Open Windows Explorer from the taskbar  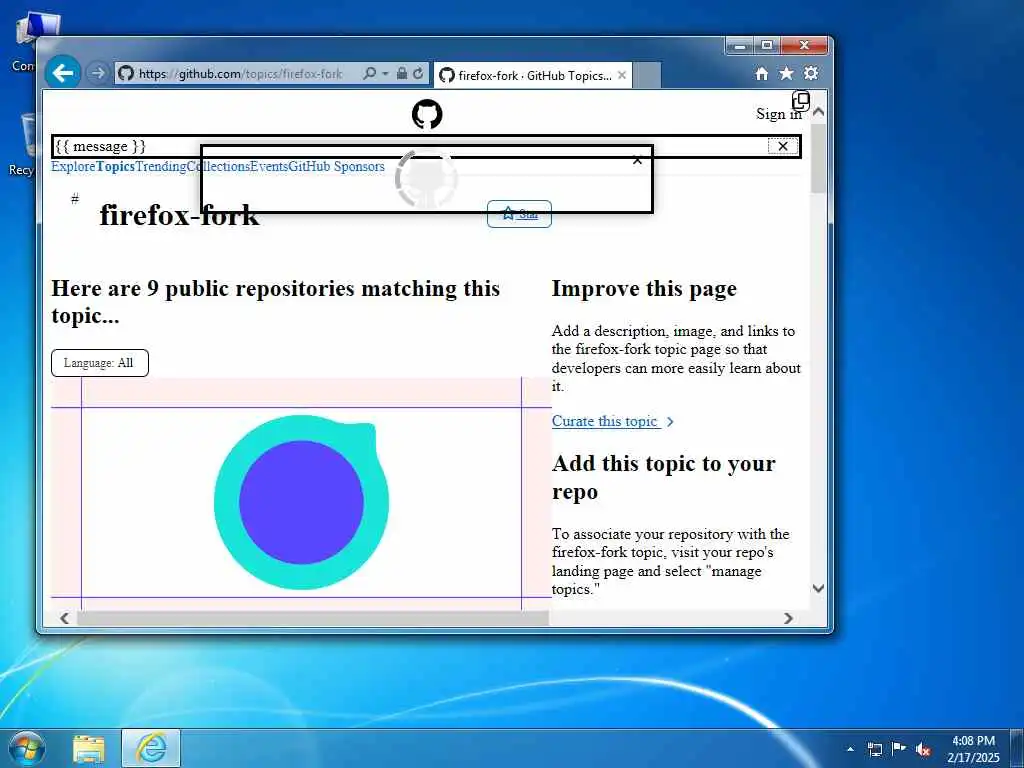click(x=89, y=748)
